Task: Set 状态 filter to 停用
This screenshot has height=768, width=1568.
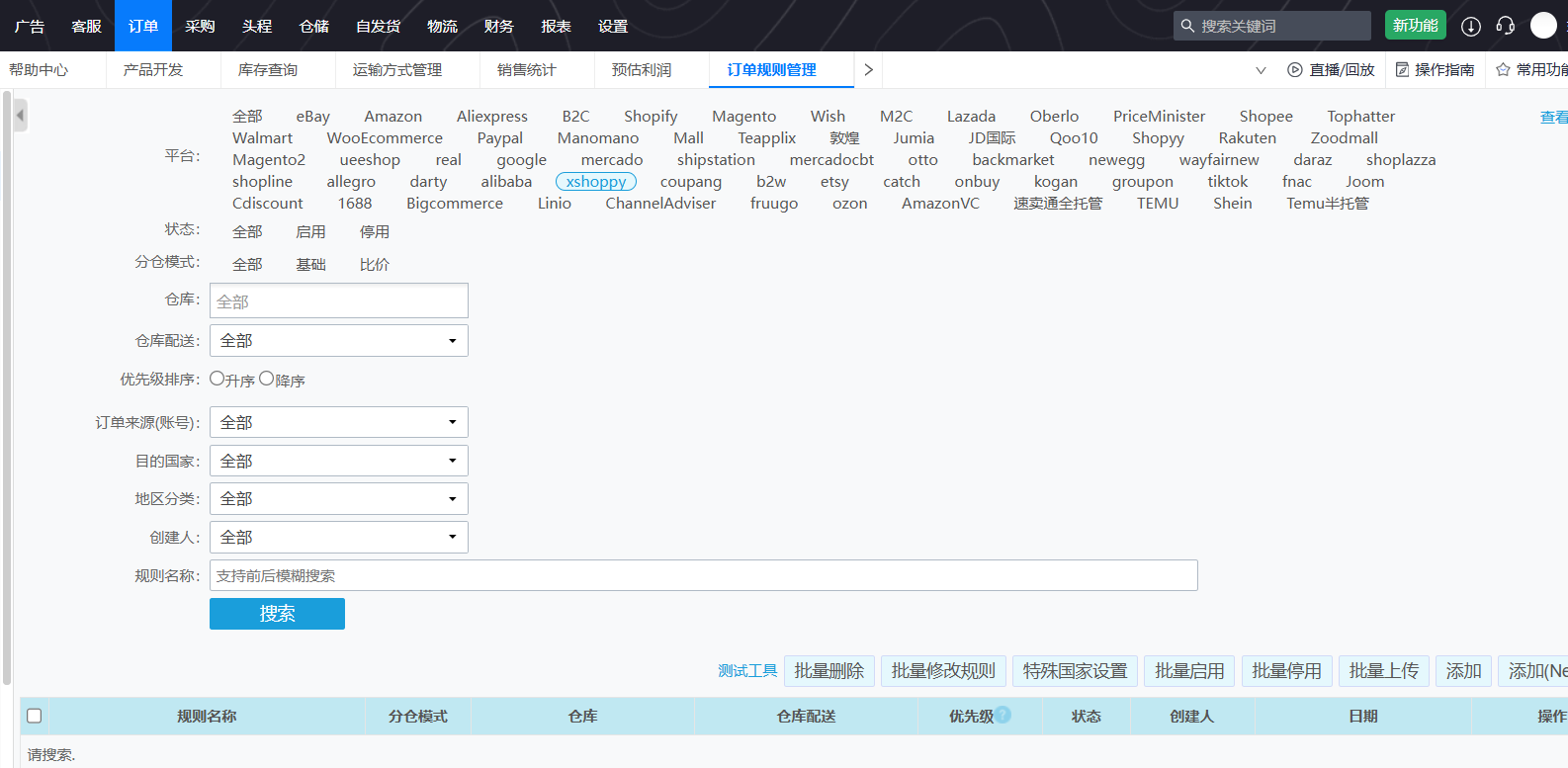Action: click(x=375, y=231)
